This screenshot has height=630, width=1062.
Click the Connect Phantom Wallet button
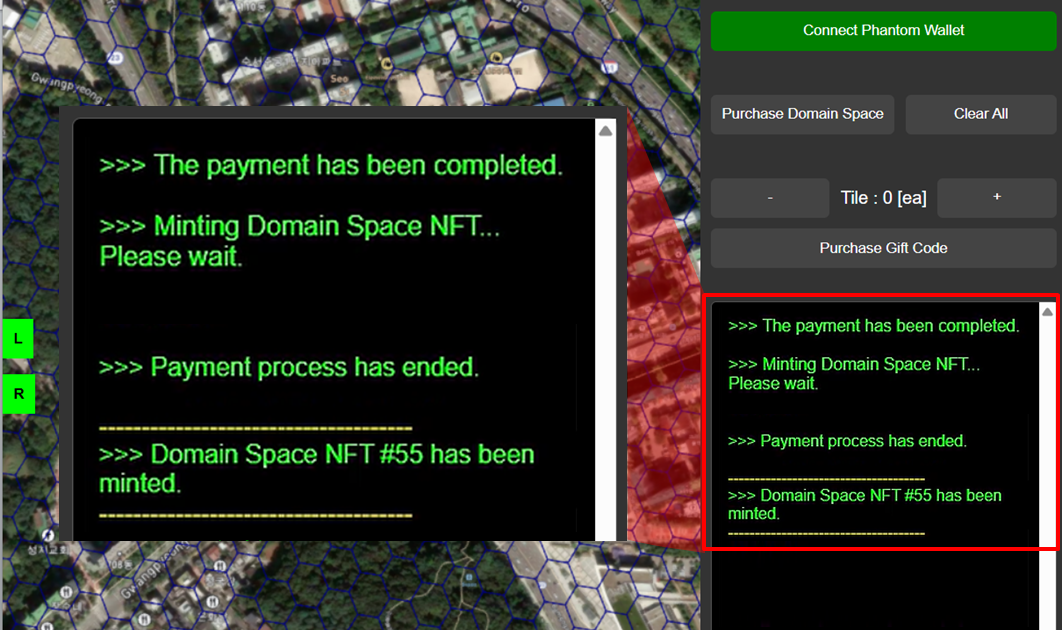pos(883,31)
